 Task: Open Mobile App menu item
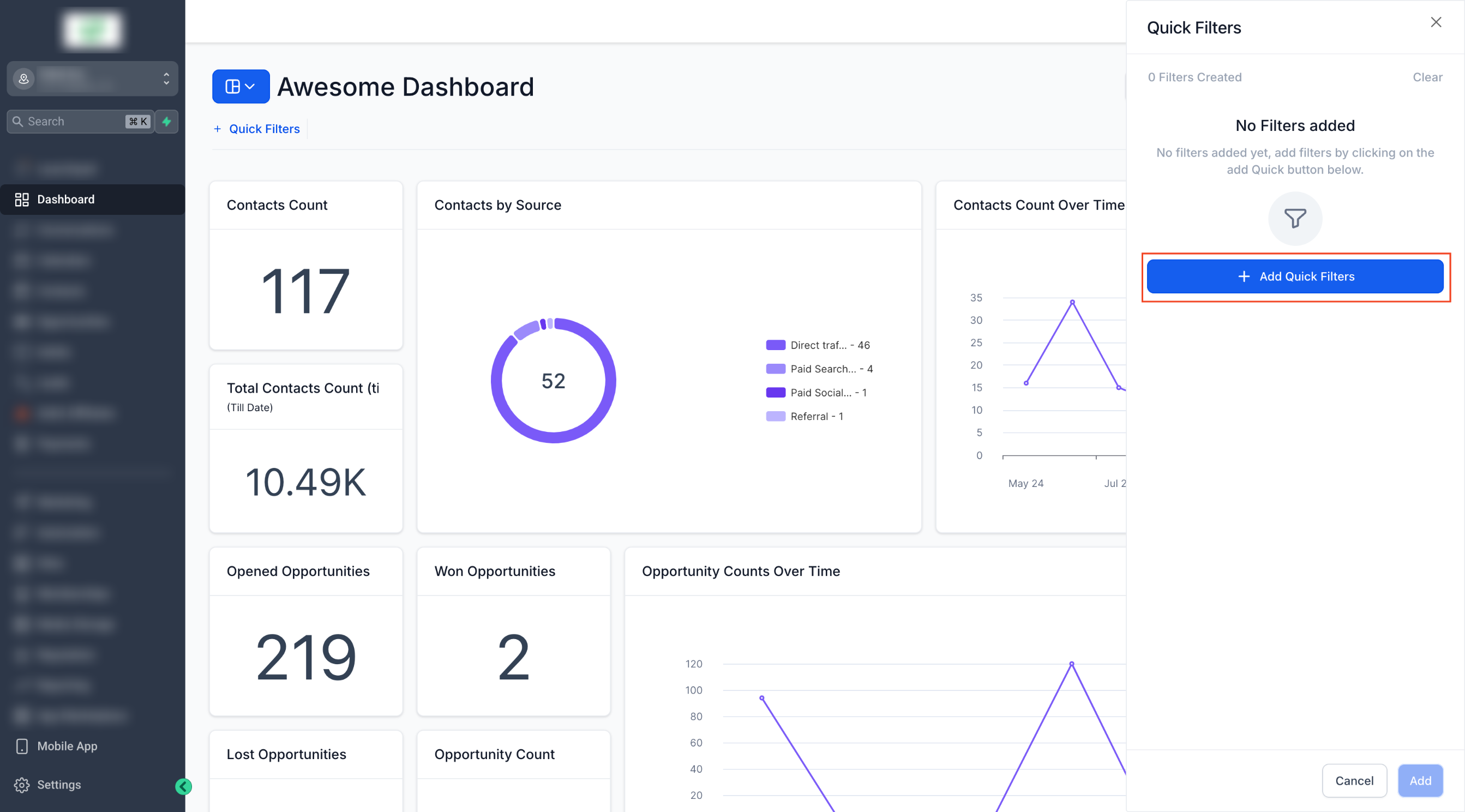tap(67, 746)
